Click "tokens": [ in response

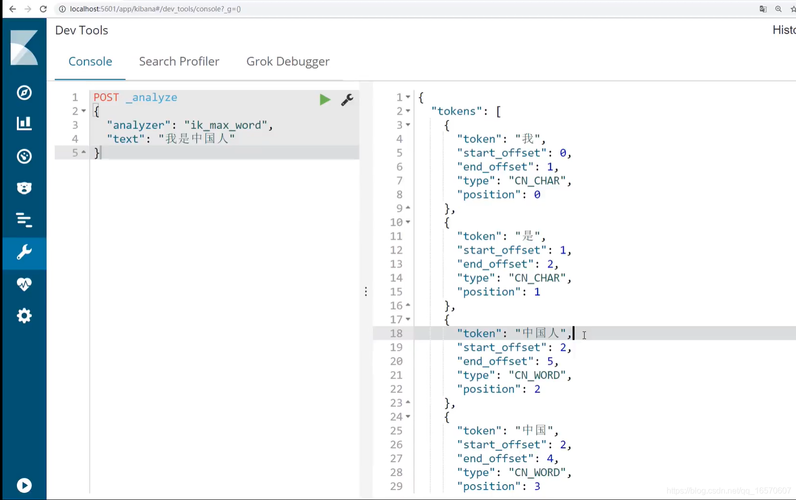coord(466,111)
